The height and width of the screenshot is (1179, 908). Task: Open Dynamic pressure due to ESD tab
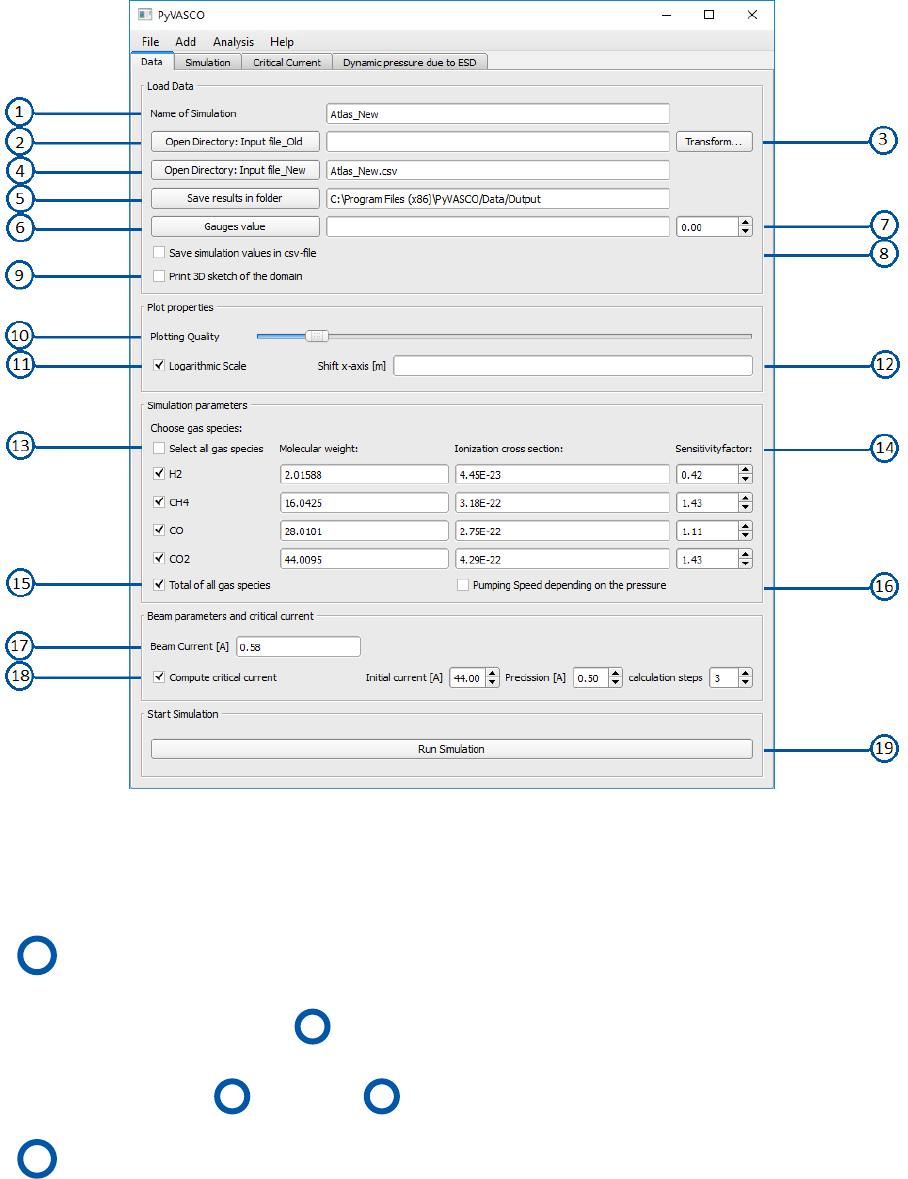(x=410, y=62)
